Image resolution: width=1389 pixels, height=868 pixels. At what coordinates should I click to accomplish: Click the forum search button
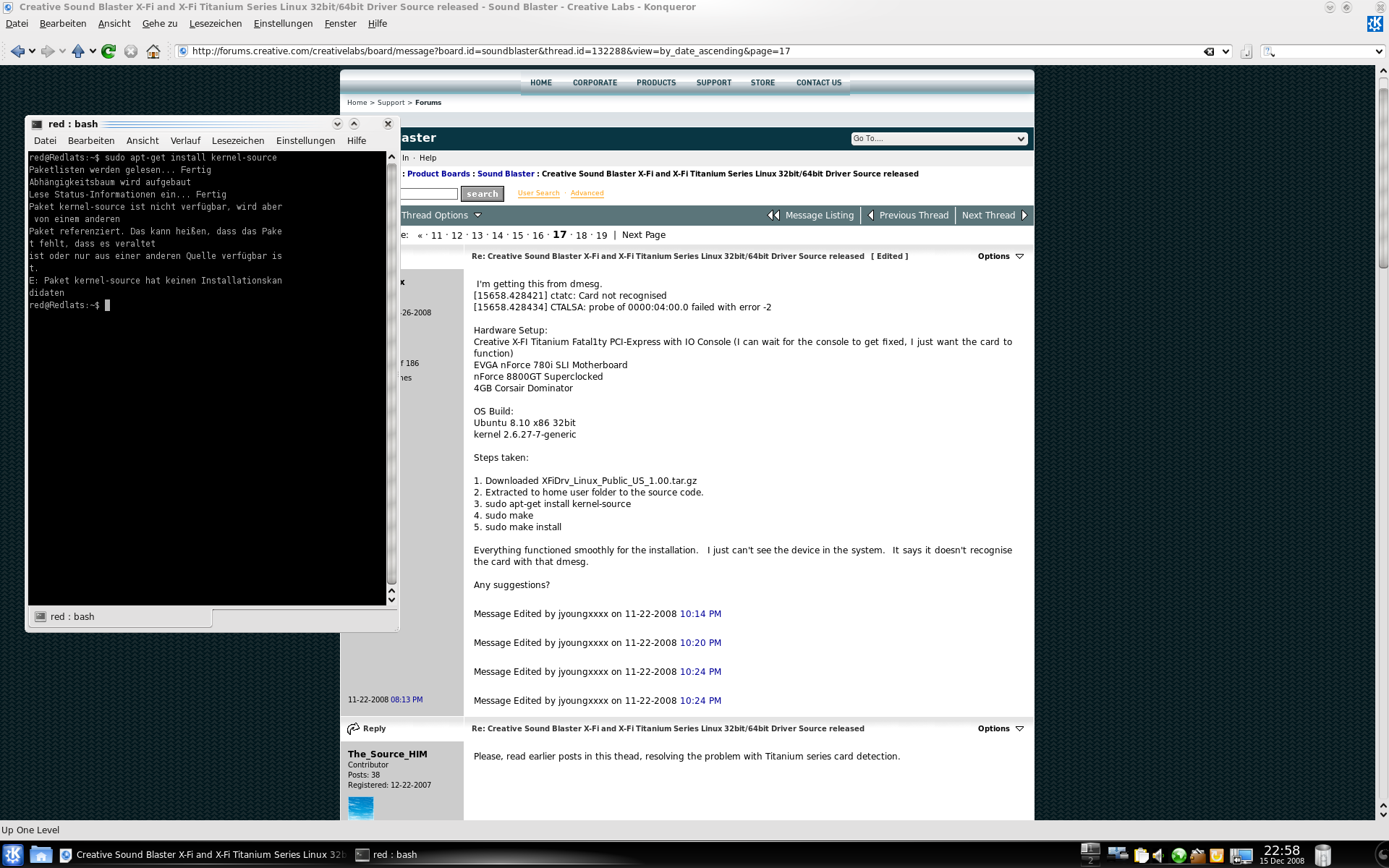click(x=482, y=194)
